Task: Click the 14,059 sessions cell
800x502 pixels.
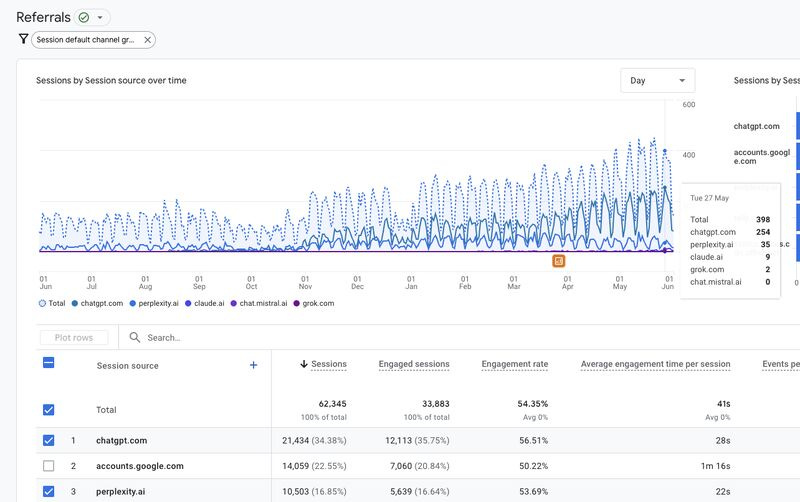Action: pos(314,466)
